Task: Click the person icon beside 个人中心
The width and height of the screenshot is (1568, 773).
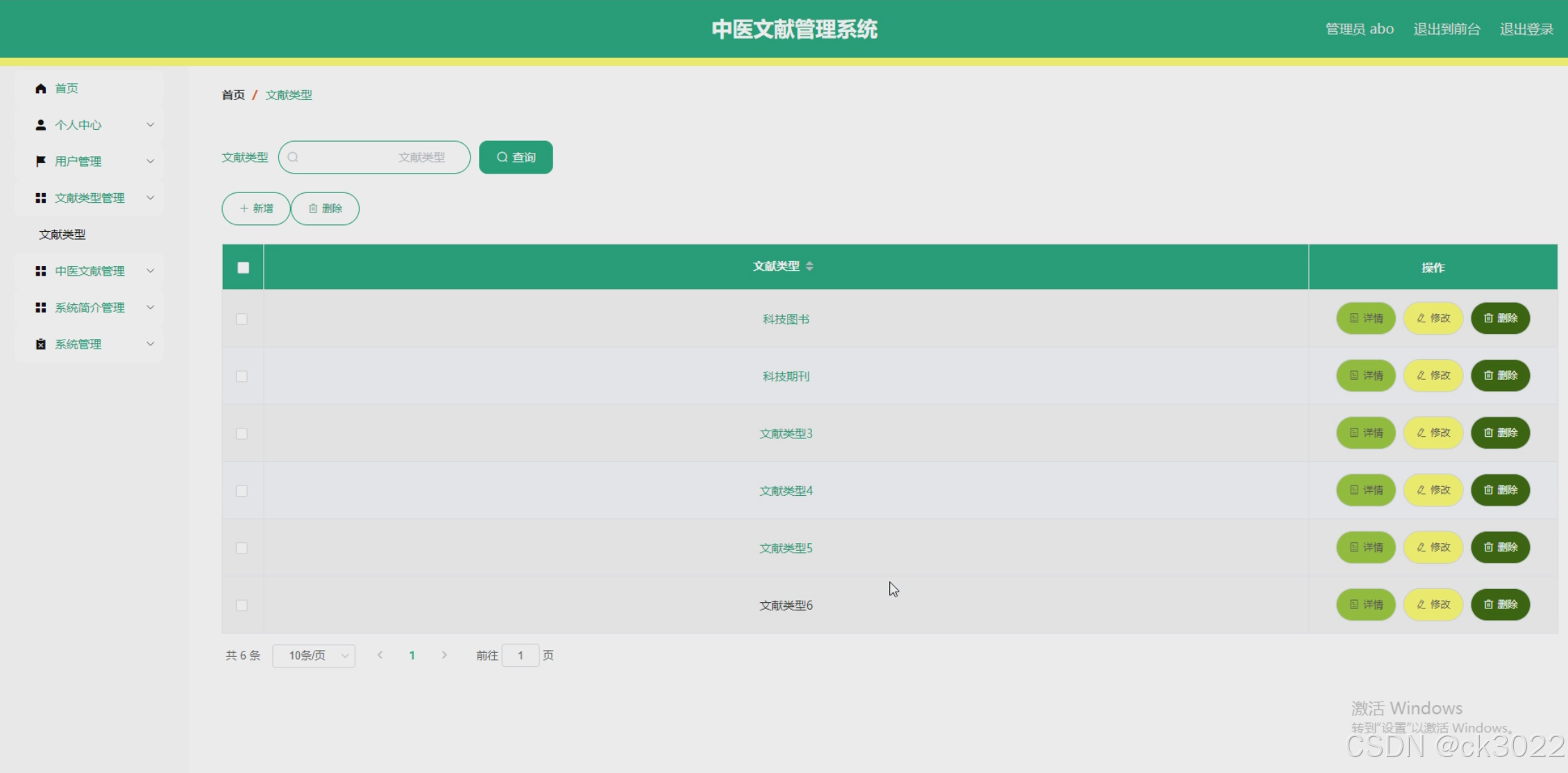Action: (40, 125)
